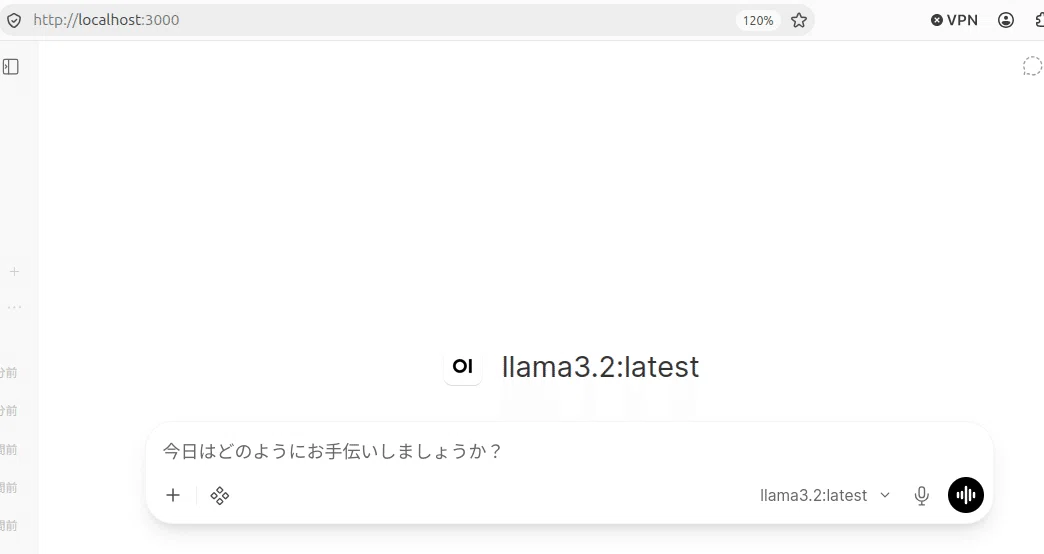Open the 120% zoom level indicator
The width and height of the screenshot is (1044, 554).
point(758,21)
